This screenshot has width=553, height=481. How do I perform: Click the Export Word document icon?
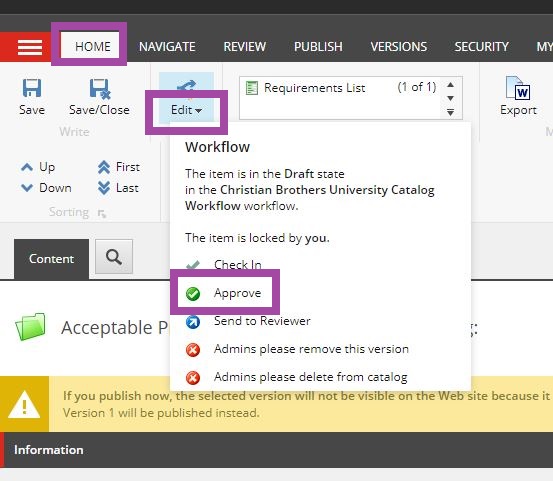pyautogui.click(x=518, y=88)
